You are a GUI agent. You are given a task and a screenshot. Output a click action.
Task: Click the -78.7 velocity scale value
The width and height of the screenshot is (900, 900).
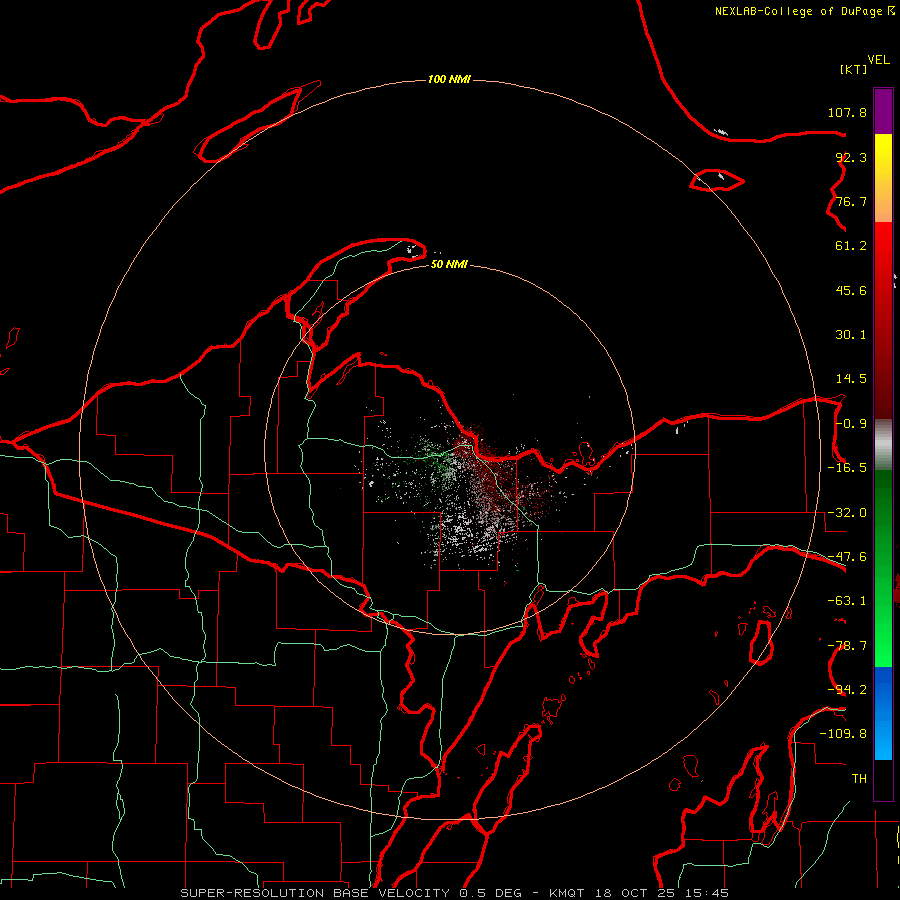coord(847,646)
